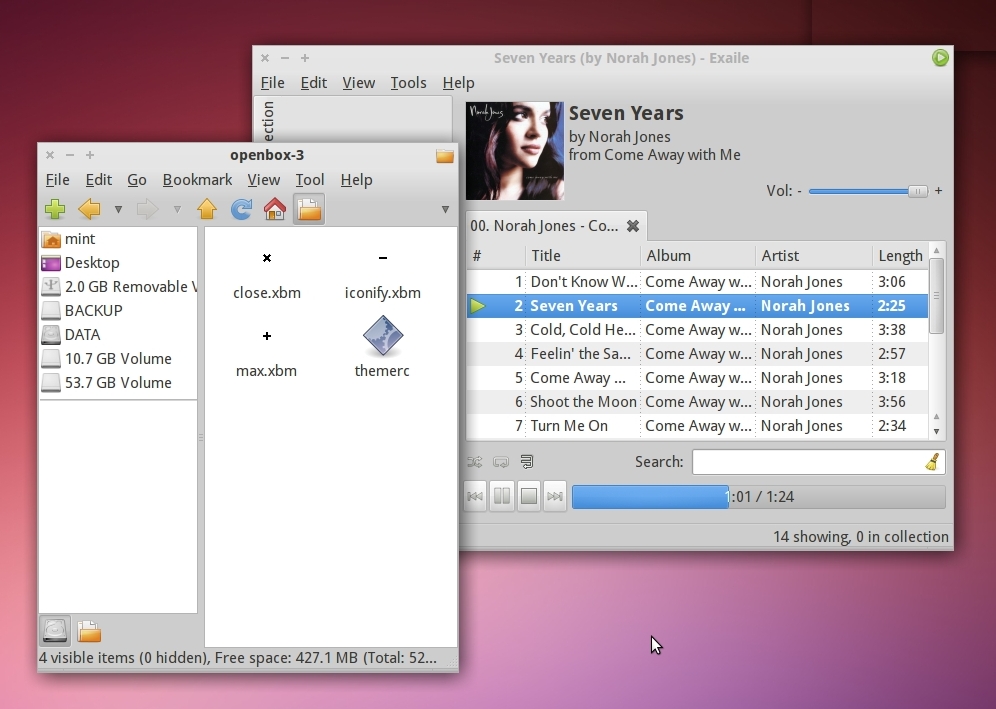Click the green play icon in Exaile titlebar
The width and height of the screenshot is (996, 709).
pos(940,58)
